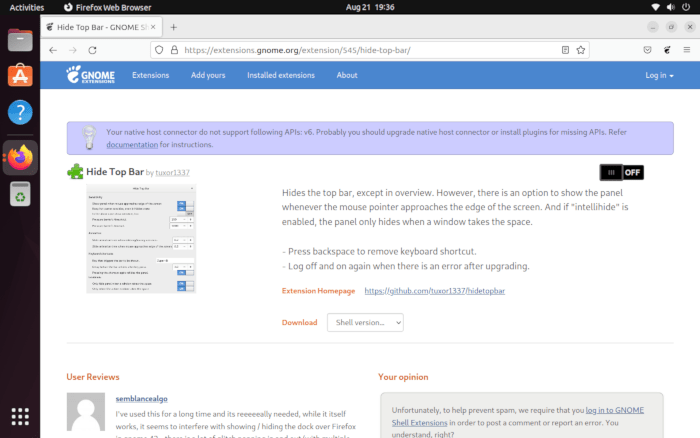Click the volume icon in top bar

[x=671, y=7]
